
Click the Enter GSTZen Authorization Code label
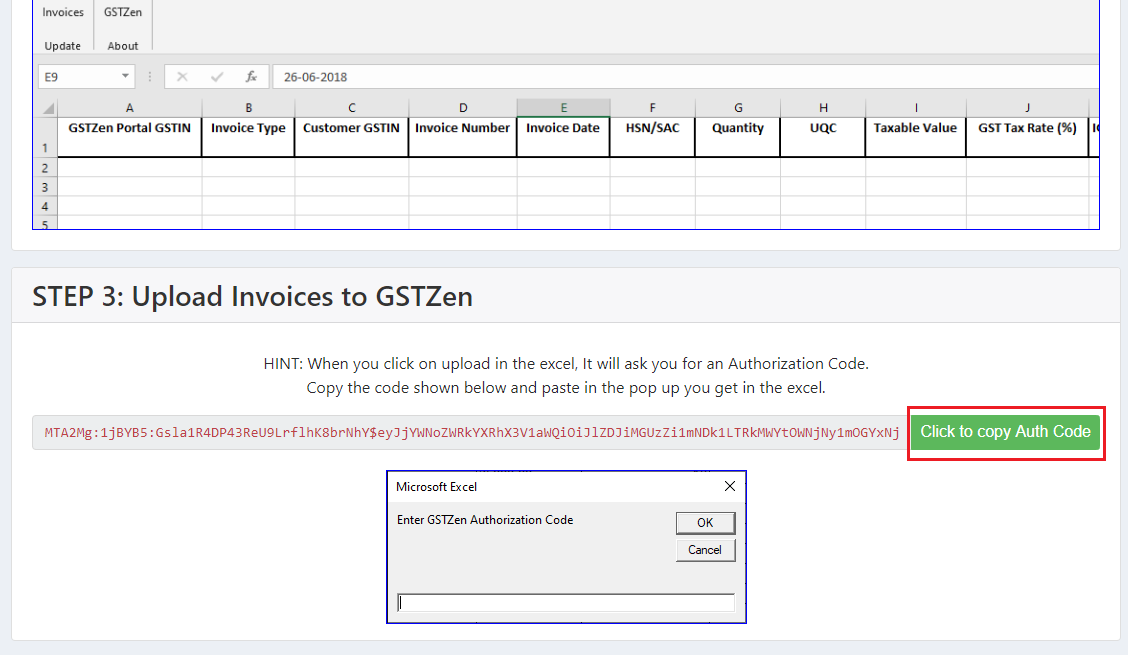pyautogui.click(x=485, y=520)
